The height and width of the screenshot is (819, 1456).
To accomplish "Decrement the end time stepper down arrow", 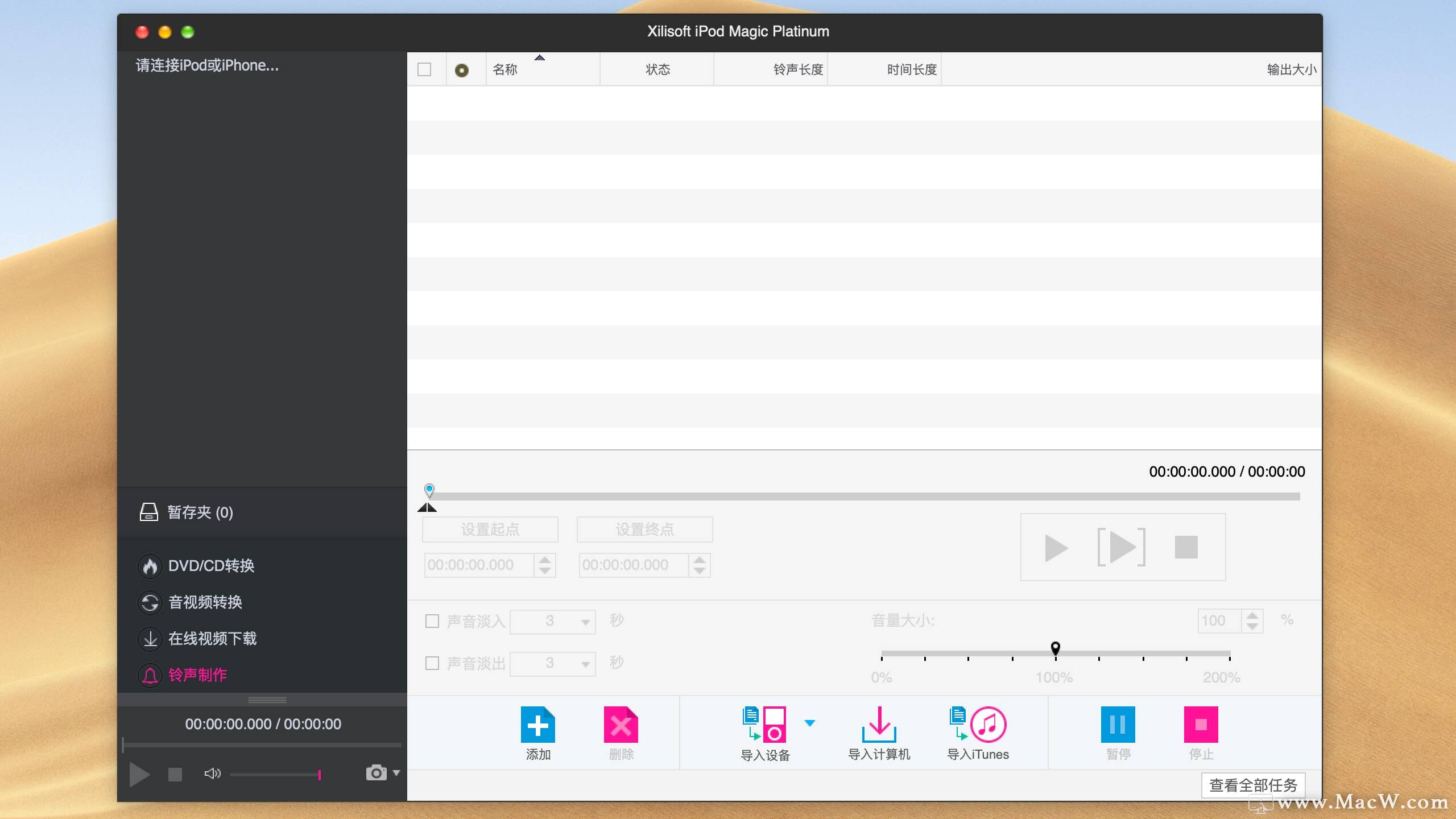I will [700, 570].
